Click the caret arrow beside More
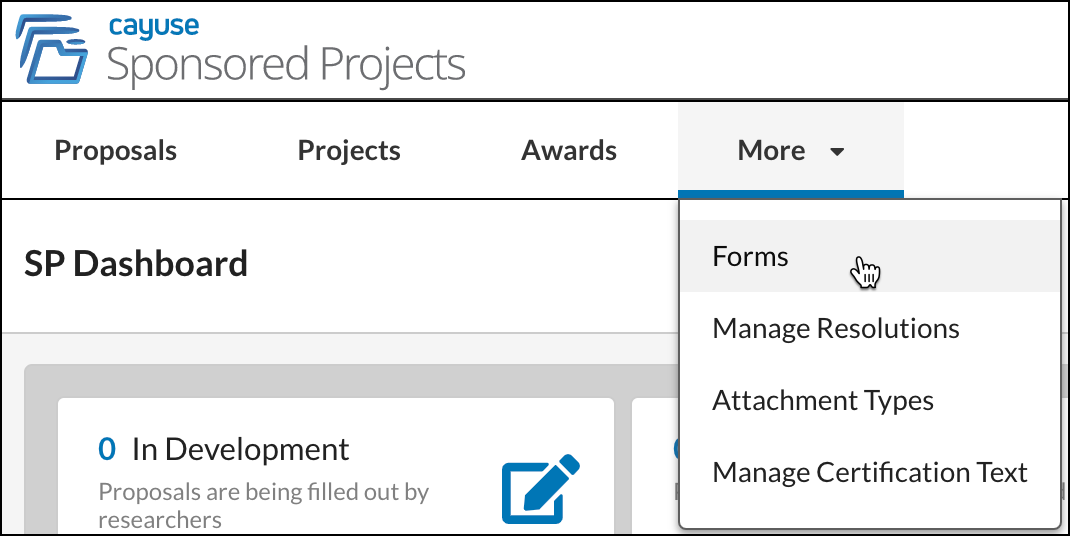The image size is (1070, 536). click(837, 152)
